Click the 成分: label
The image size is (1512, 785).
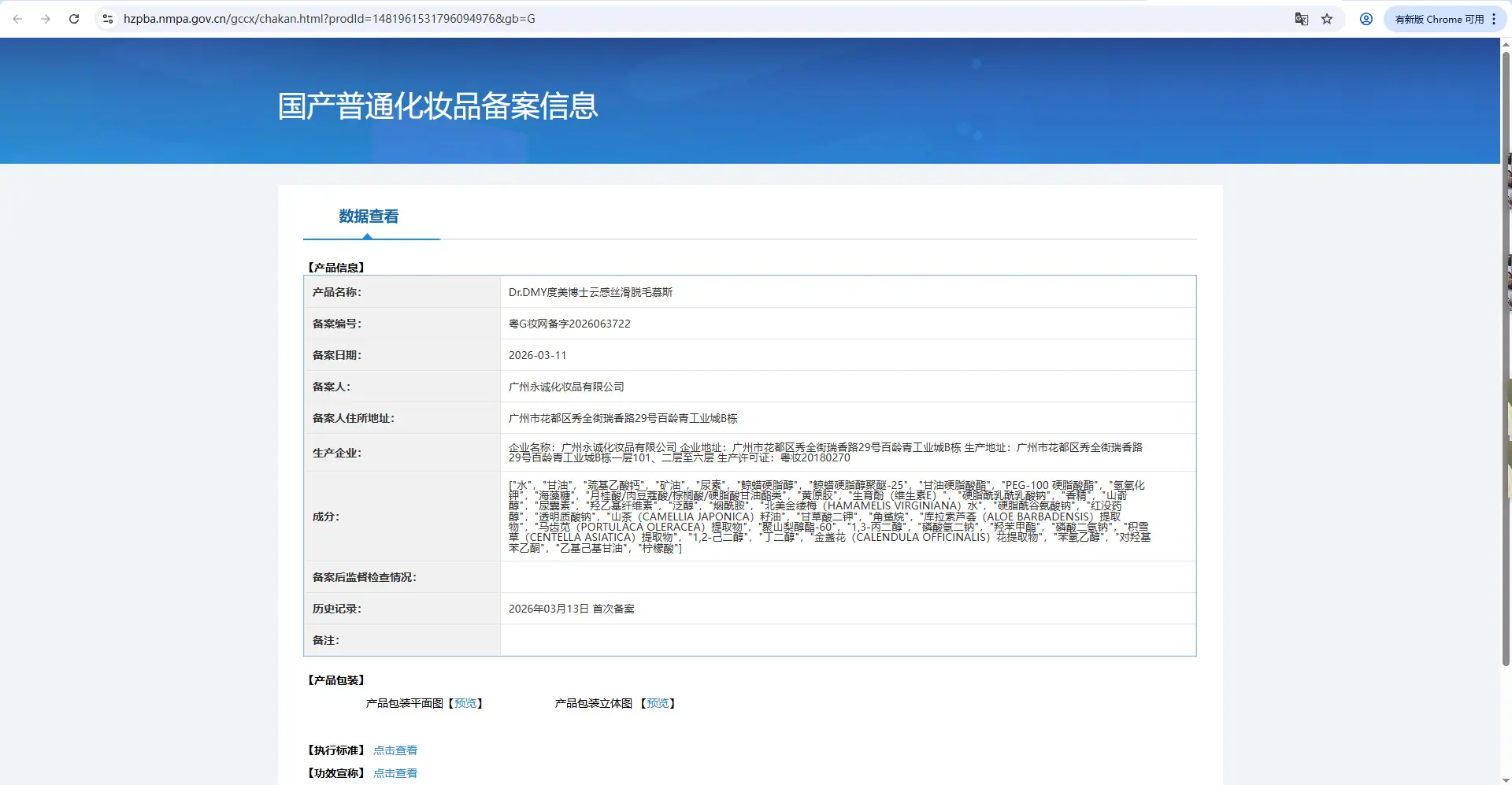[325, 517]
